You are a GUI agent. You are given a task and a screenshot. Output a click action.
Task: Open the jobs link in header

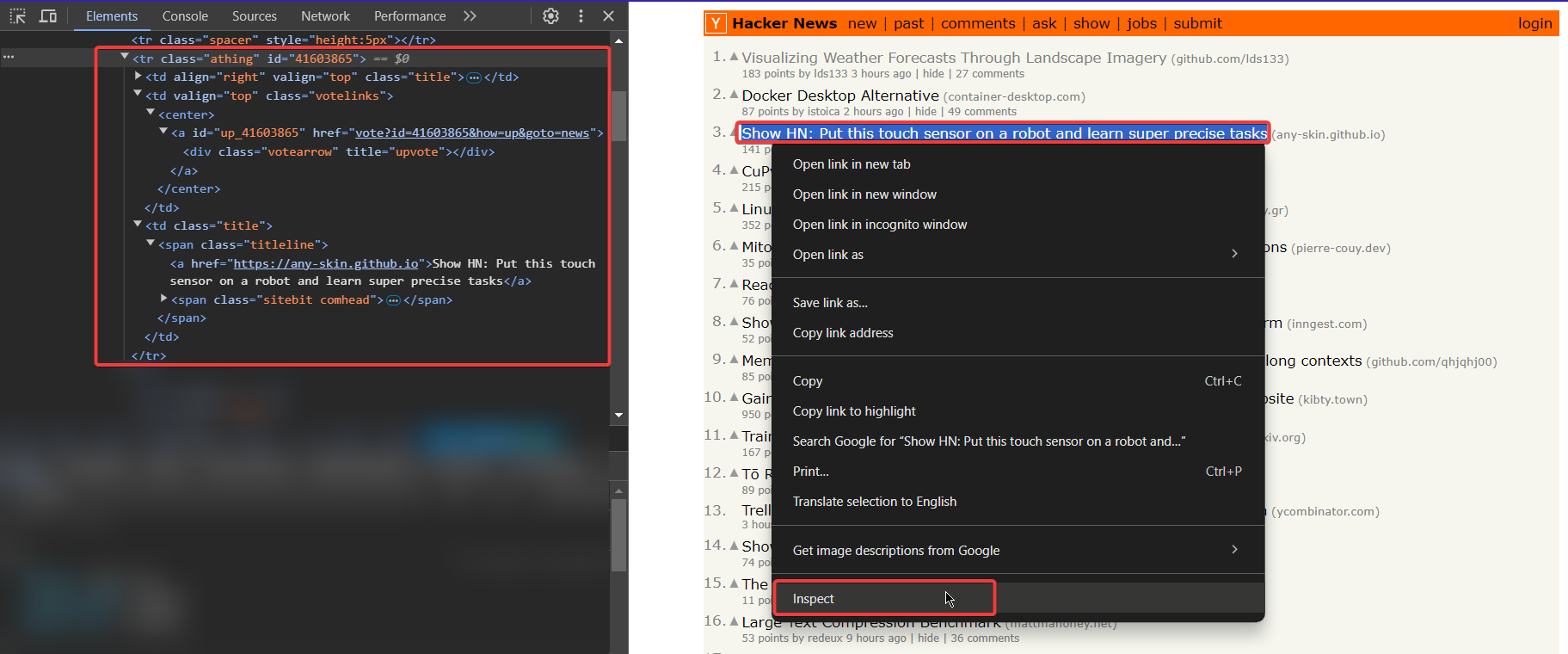pyautogui.click(x=1141, y=23)
